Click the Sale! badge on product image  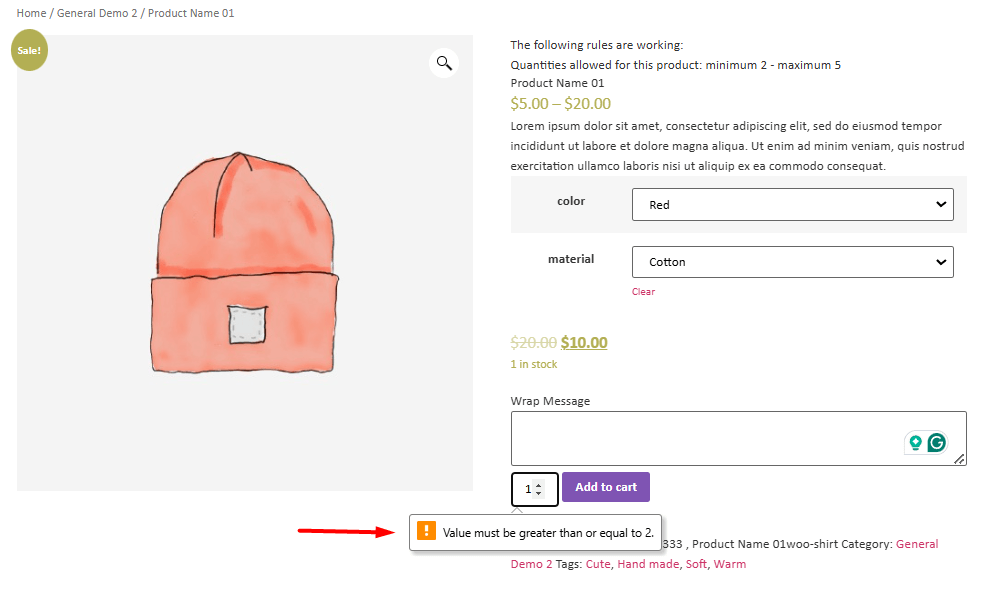[29, 50]
